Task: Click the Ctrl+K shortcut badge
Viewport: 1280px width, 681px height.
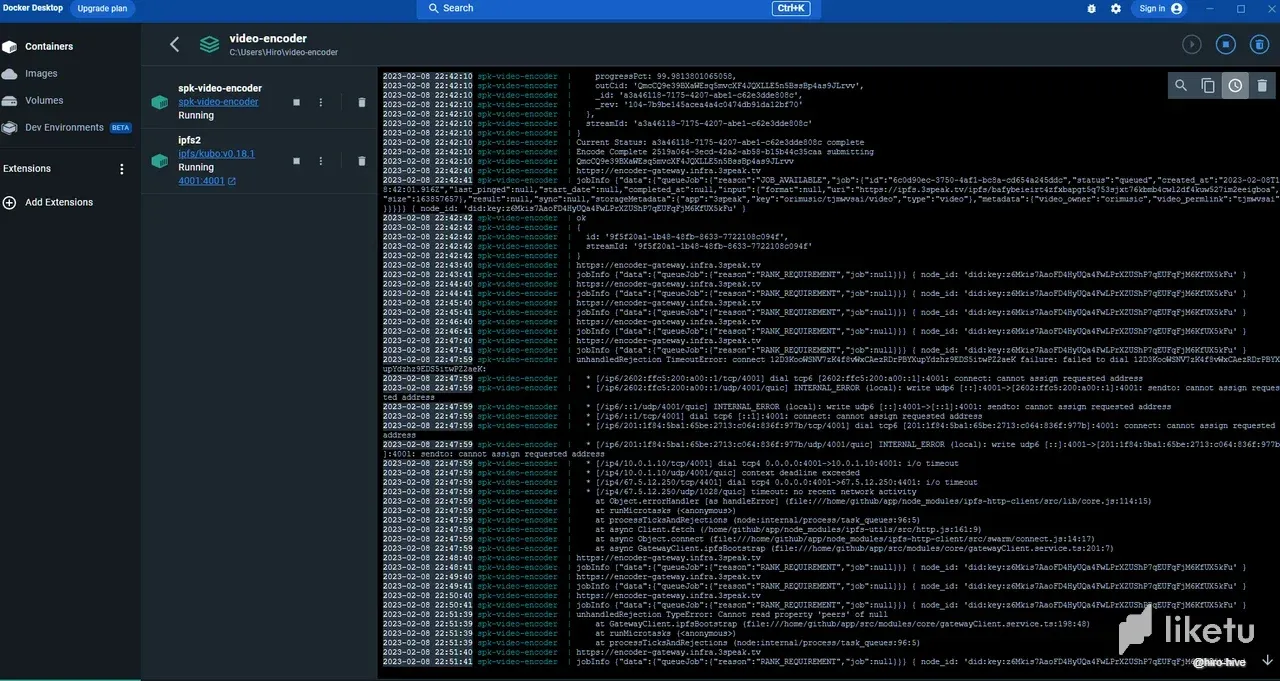Action: (791, 8)
